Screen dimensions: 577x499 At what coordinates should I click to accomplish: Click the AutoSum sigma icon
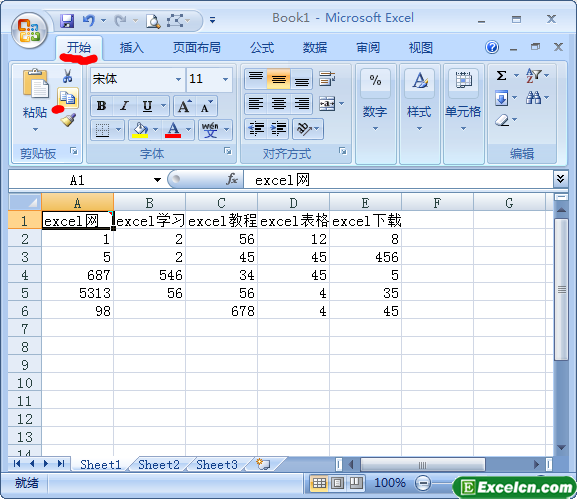pos(501,76)
